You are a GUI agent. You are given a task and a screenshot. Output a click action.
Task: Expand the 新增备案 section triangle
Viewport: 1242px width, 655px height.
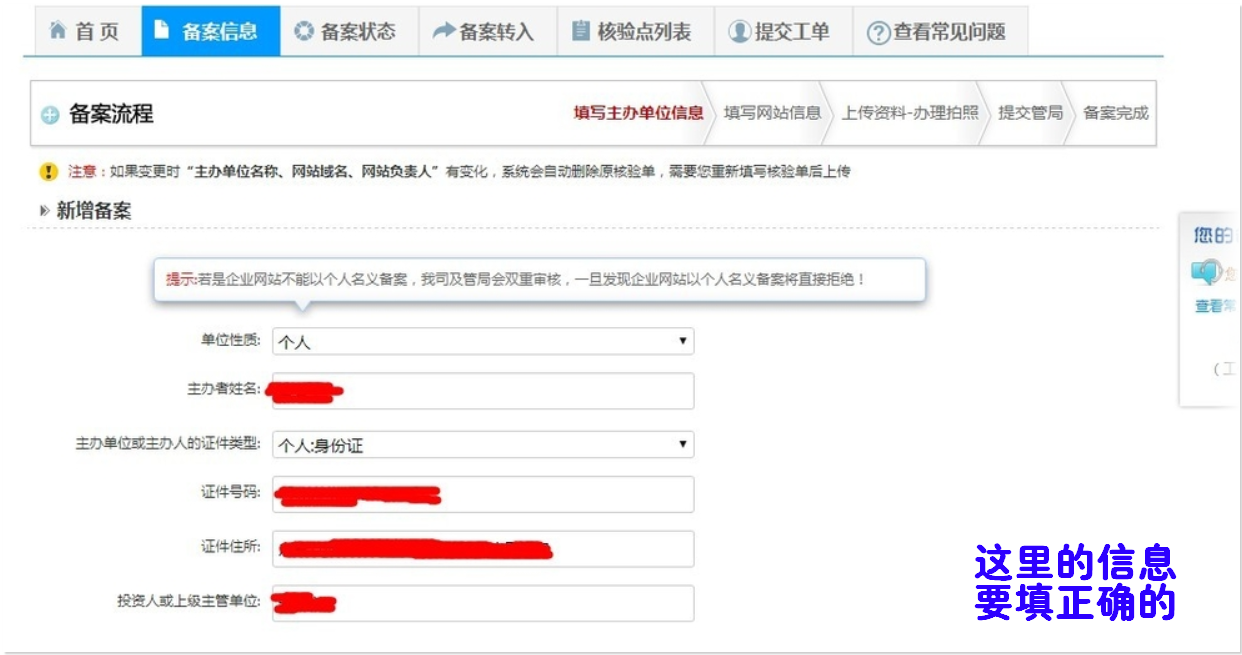tap(44, 211)
